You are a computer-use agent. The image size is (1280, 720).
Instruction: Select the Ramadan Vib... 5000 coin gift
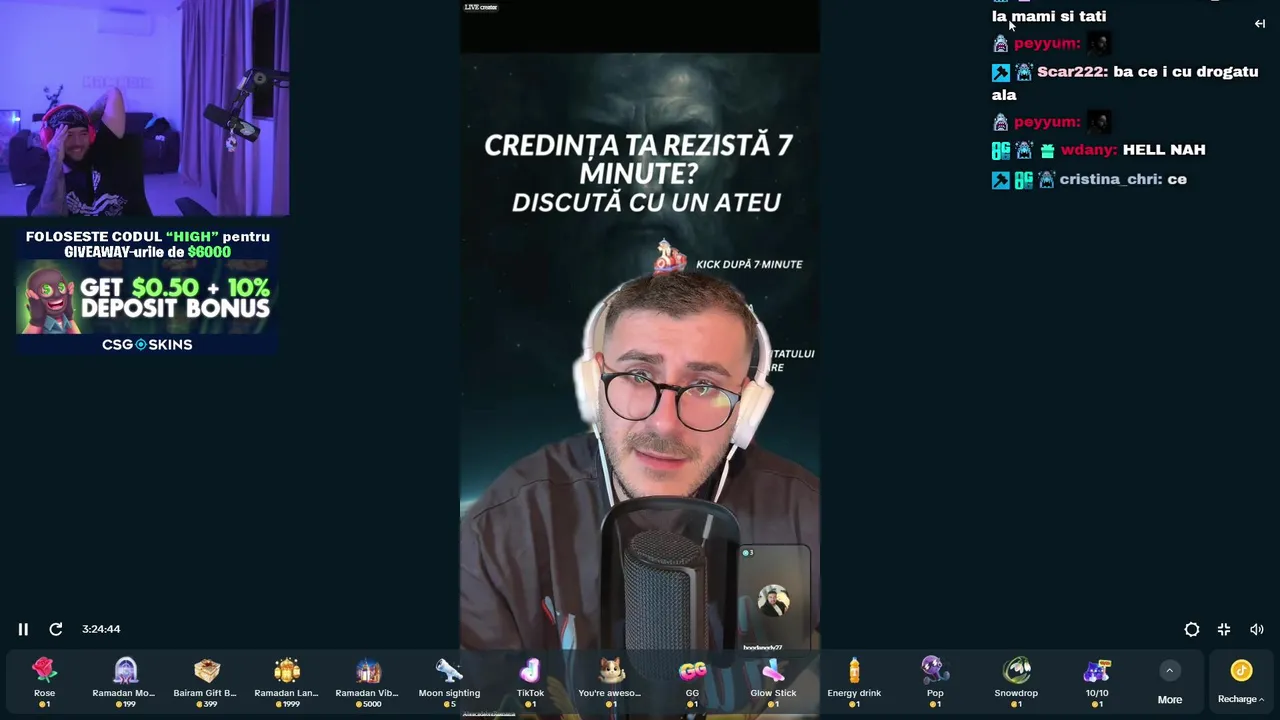[367, 682]
